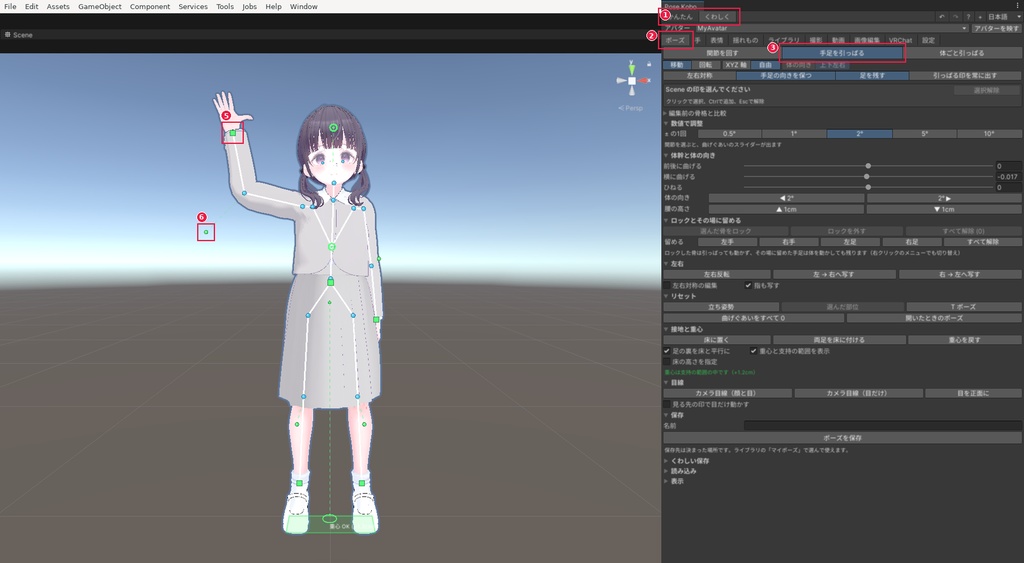Click the plus icon beside language selector

click(x=980, y=17)
